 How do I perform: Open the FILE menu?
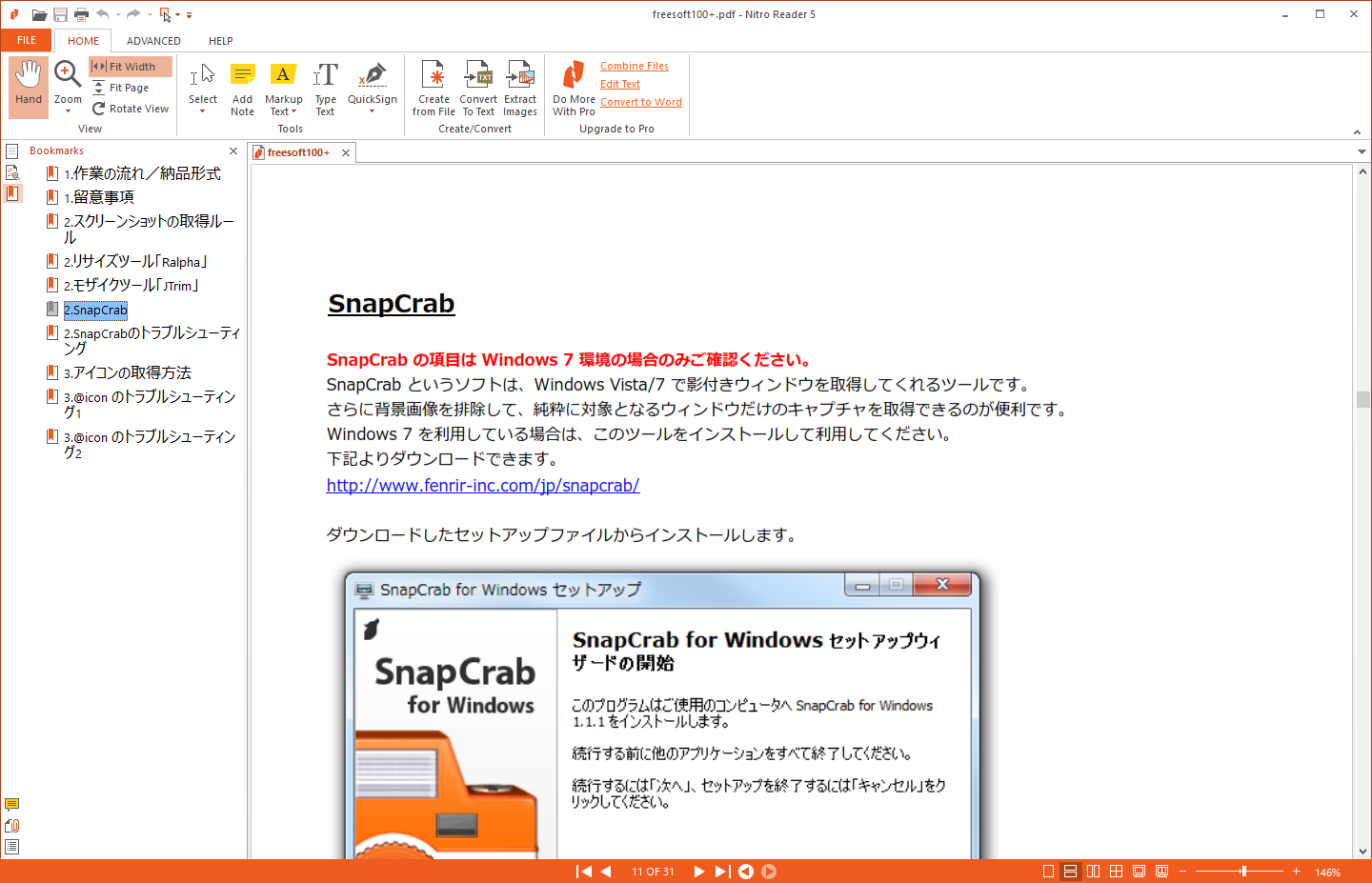[27, 40]
